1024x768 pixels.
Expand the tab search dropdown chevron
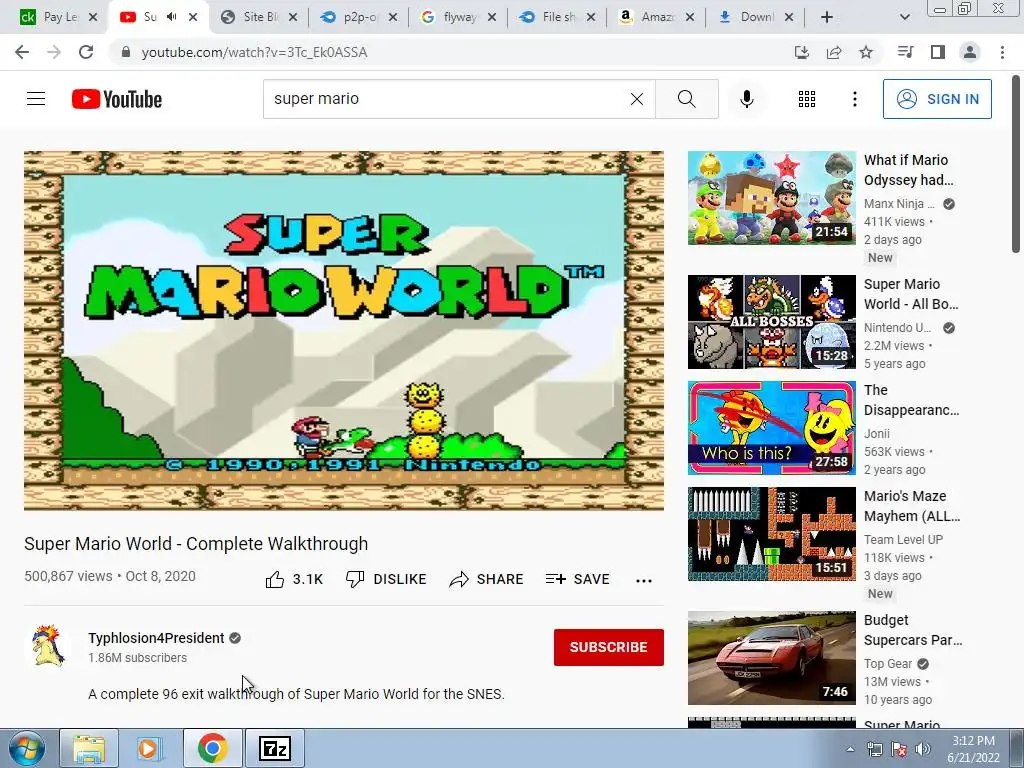[904, 17]
